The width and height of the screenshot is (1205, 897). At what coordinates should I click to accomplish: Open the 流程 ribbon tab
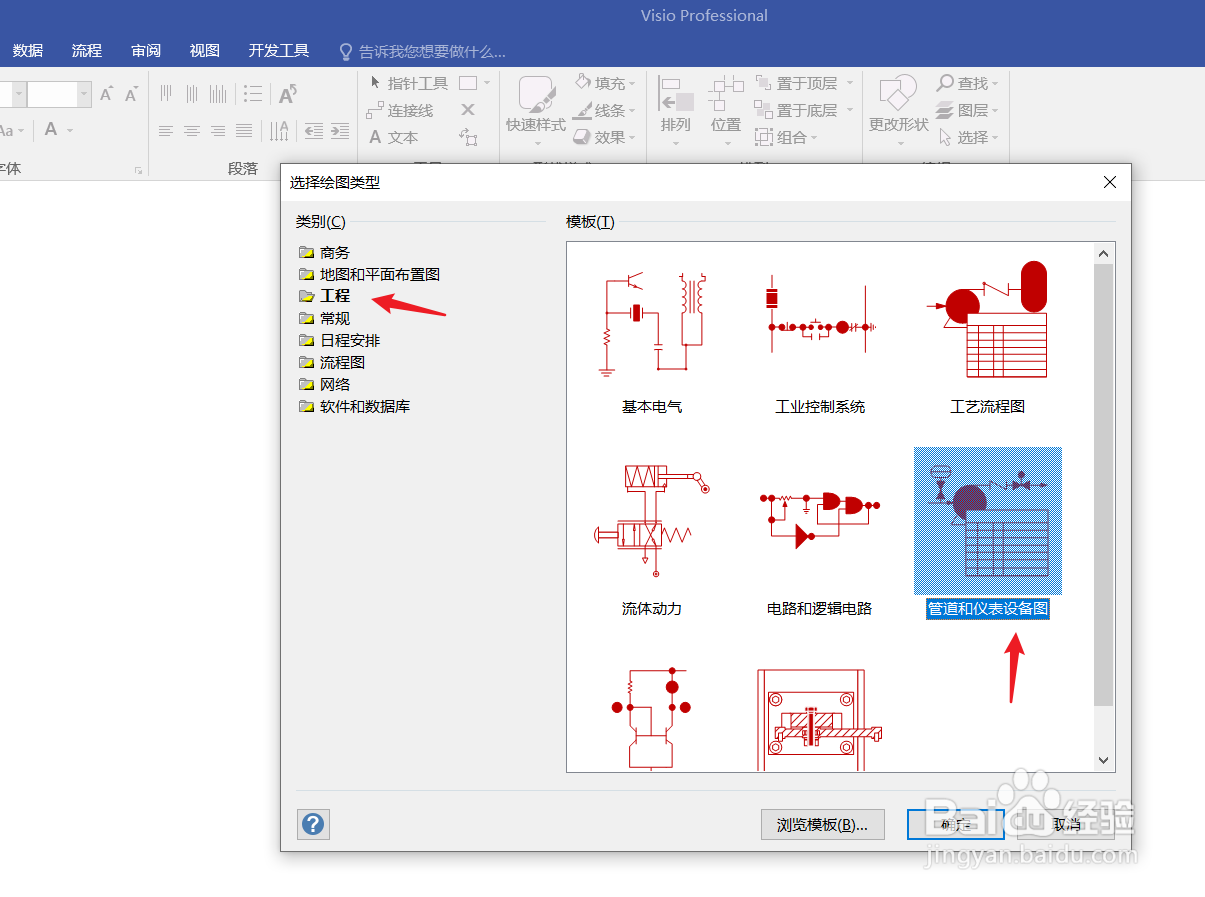pos(87,50)
